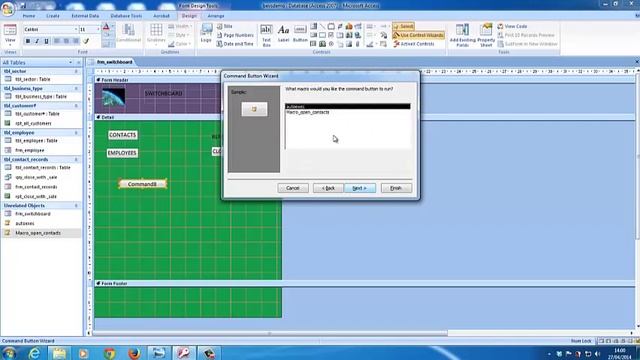This screenshot has height=360, width=640.
Task: Open Google Chrome from taskbar
Action: pyautogui.click(x=109, y=353)
